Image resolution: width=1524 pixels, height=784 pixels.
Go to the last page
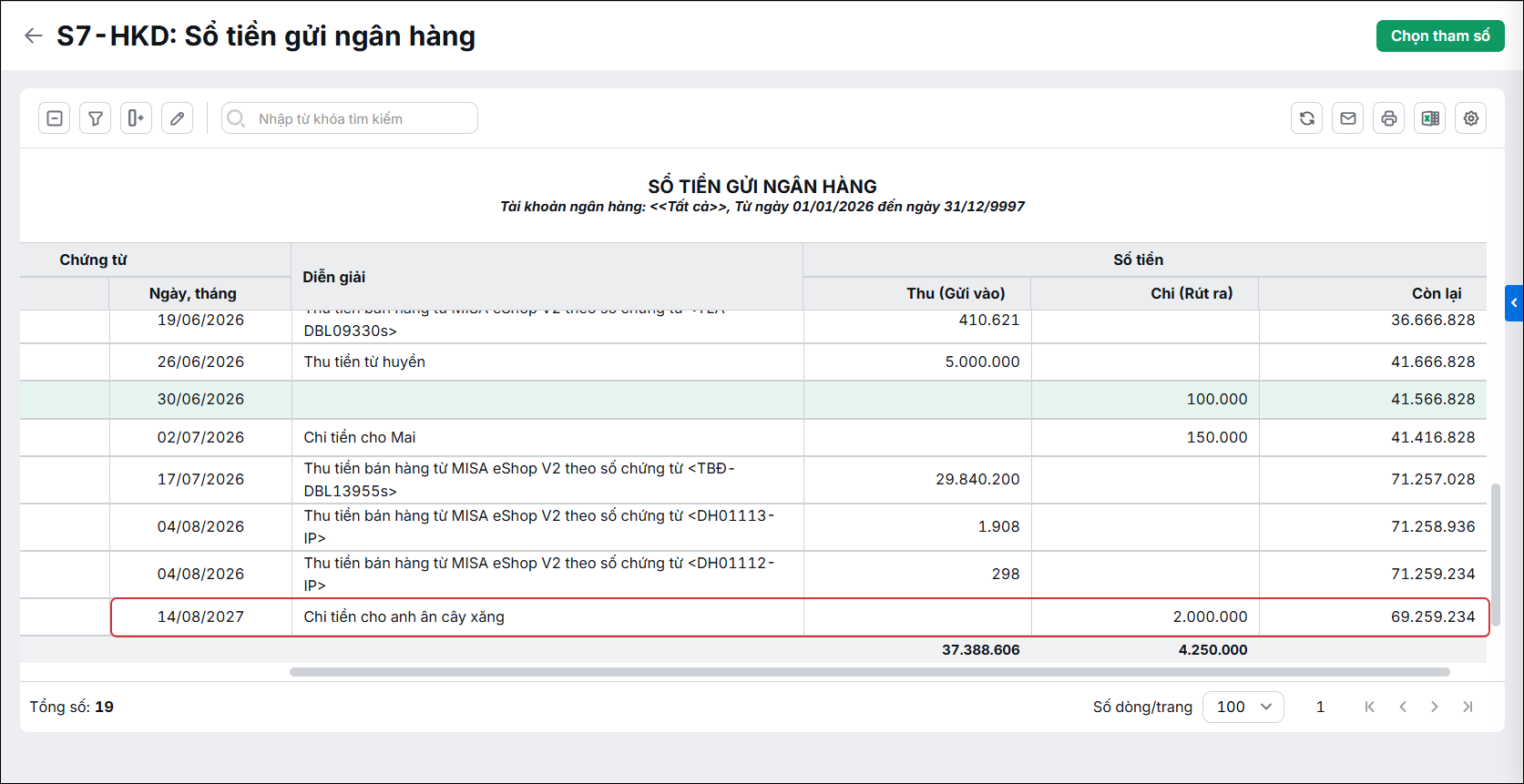pos(1468,707)
